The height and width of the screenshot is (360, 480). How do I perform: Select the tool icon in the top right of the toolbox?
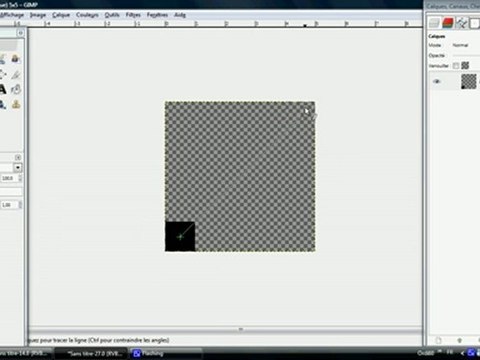pos(15,59)
